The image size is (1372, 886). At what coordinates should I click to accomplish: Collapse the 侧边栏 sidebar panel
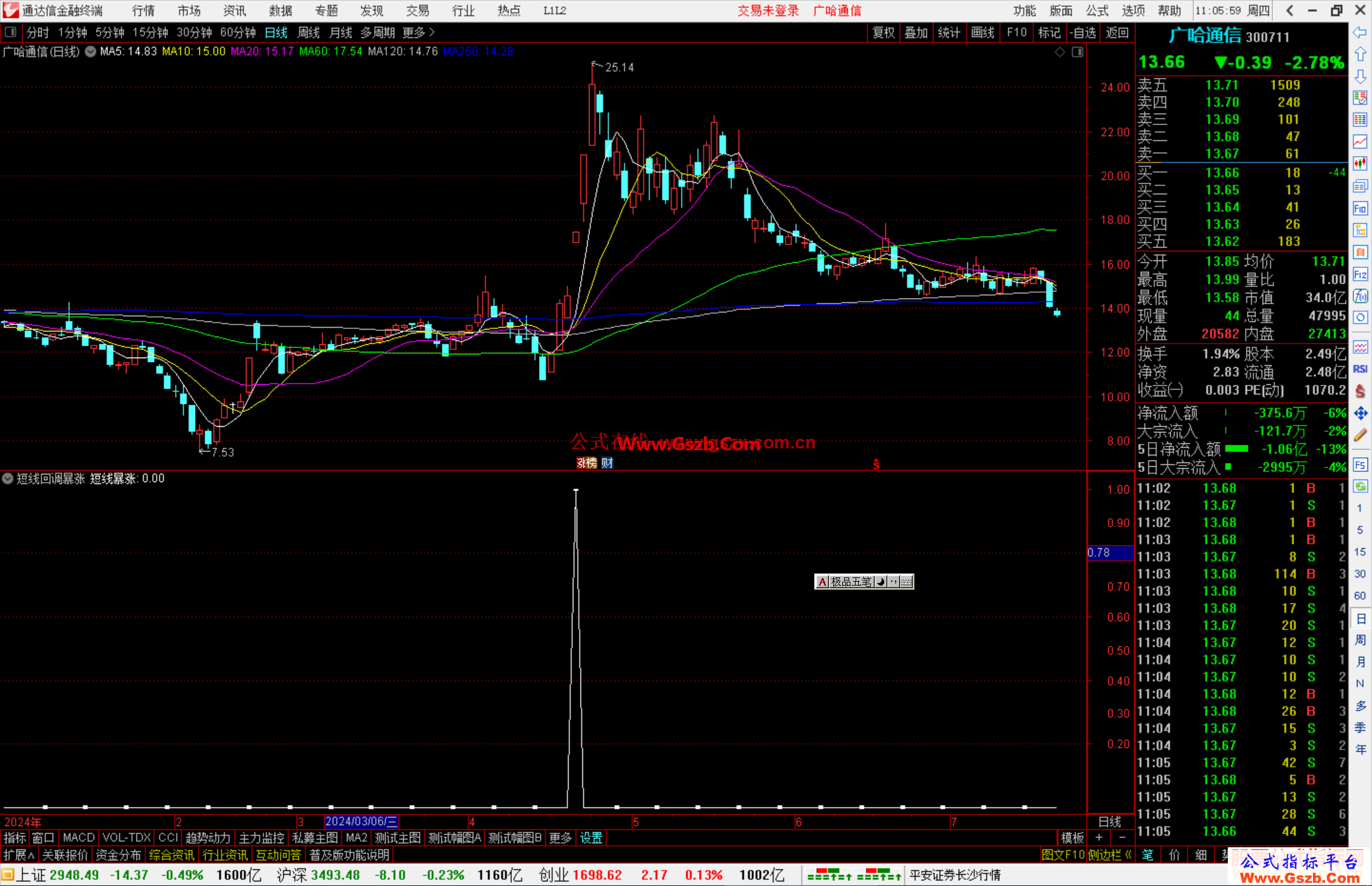pos(1111,855)
